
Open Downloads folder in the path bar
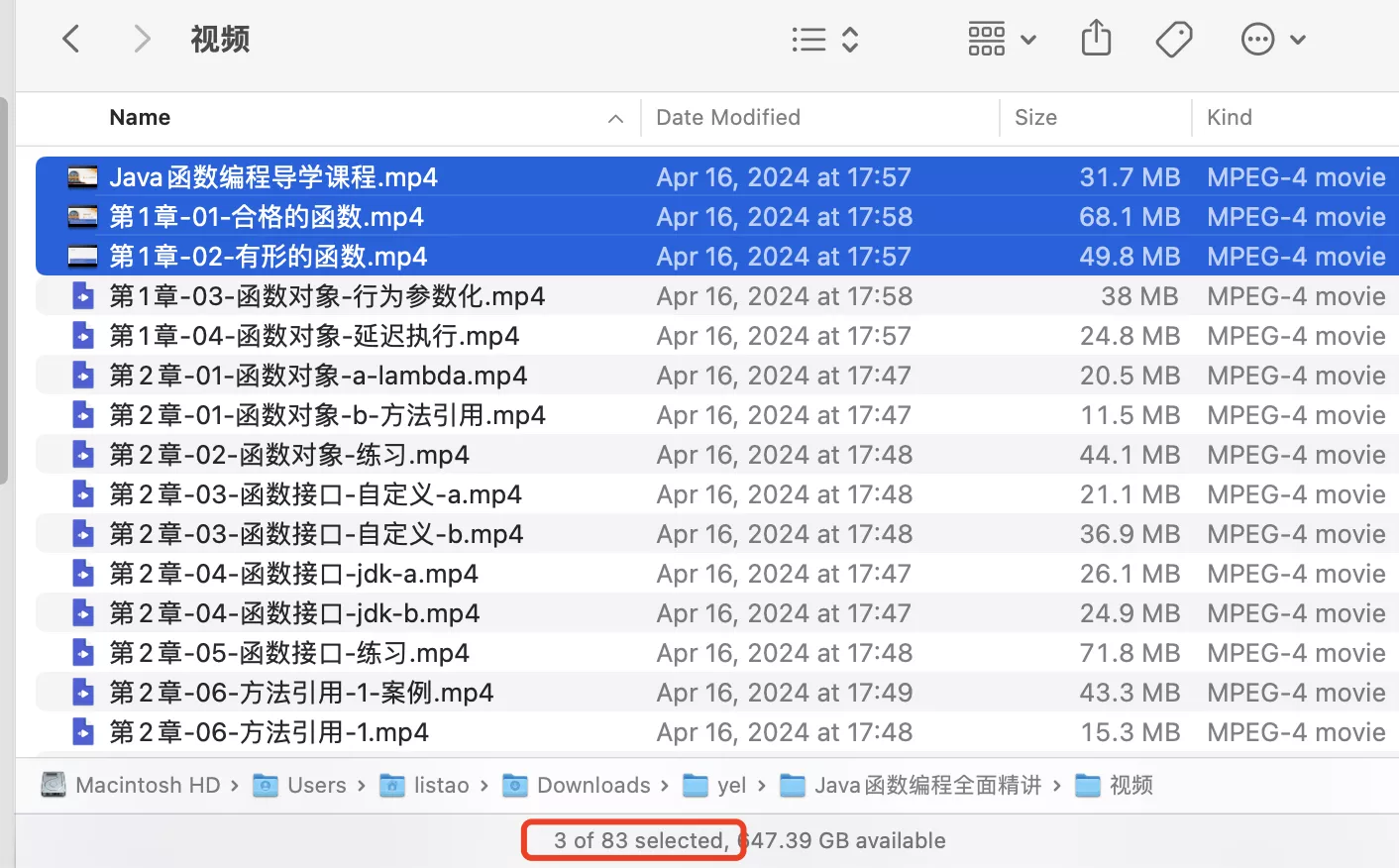pyautogui.click(x=577, y=786)
